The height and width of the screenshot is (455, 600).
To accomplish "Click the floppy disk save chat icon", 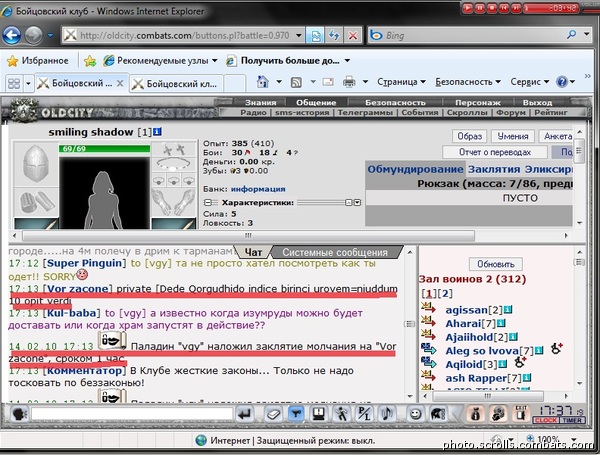I will (x=318, y=414).
